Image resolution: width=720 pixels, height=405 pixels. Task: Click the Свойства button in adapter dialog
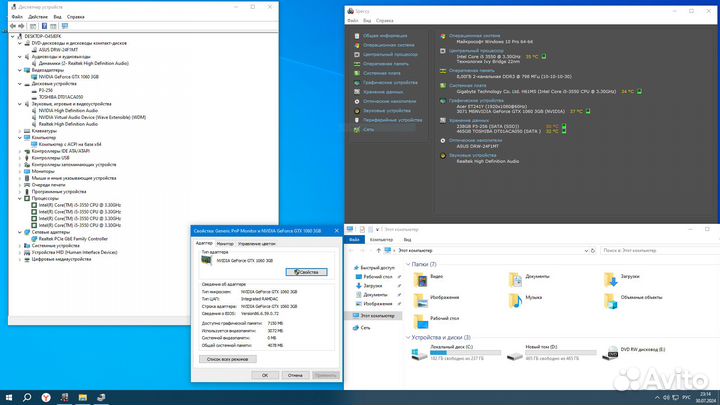[x=306, y=272]
